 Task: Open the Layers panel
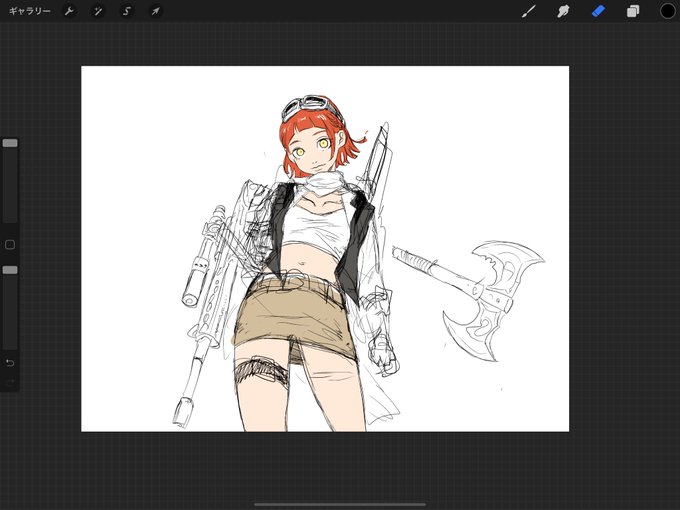click(633, 11)
